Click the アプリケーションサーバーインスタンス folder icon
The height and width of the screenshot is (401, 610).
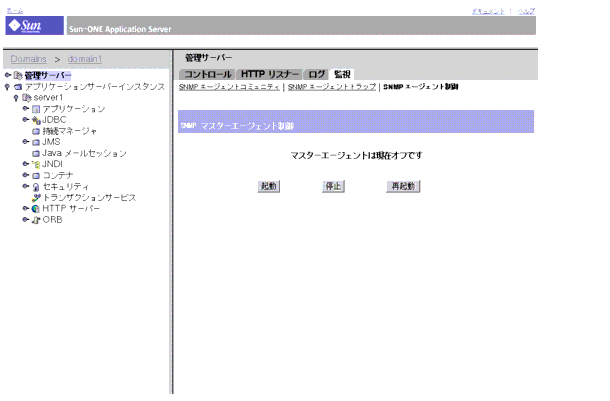pyautogui.click(x=18, y=87)
